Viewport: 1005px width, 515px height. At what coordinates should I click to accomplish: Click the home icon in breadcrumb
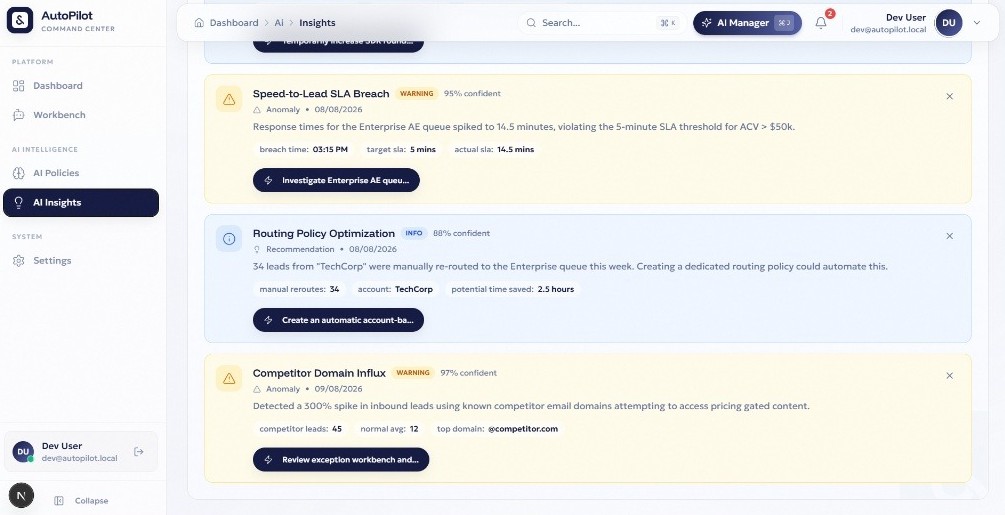tap(199, 22)
